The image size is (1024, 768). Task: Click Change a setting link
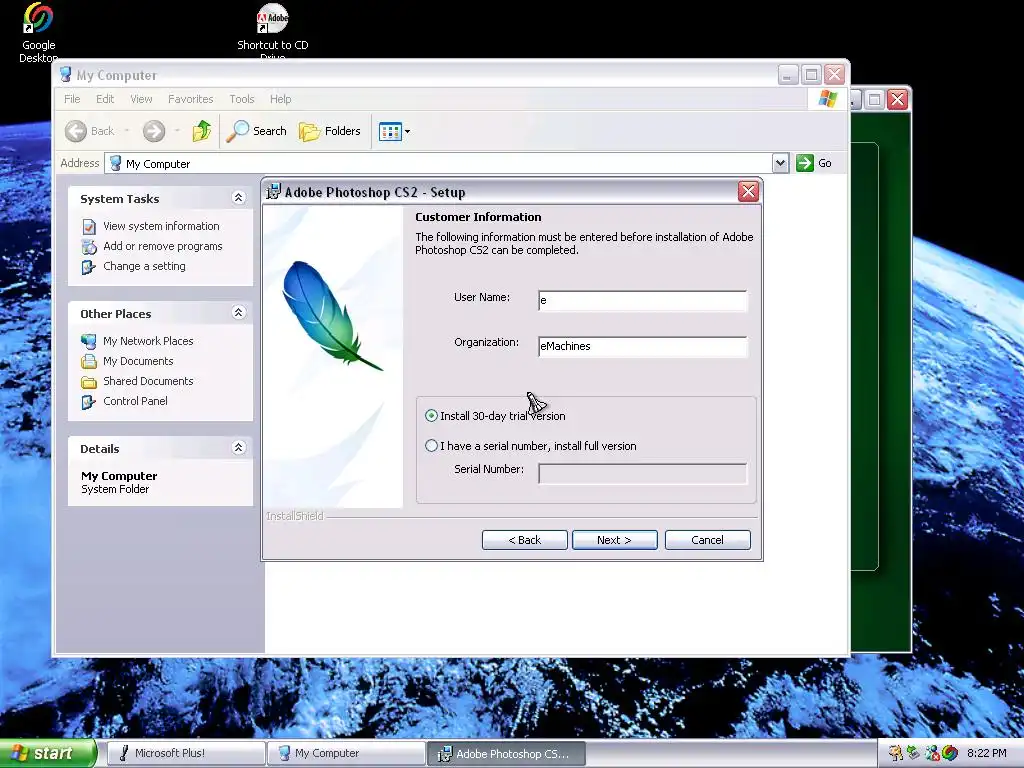[144, 266]
